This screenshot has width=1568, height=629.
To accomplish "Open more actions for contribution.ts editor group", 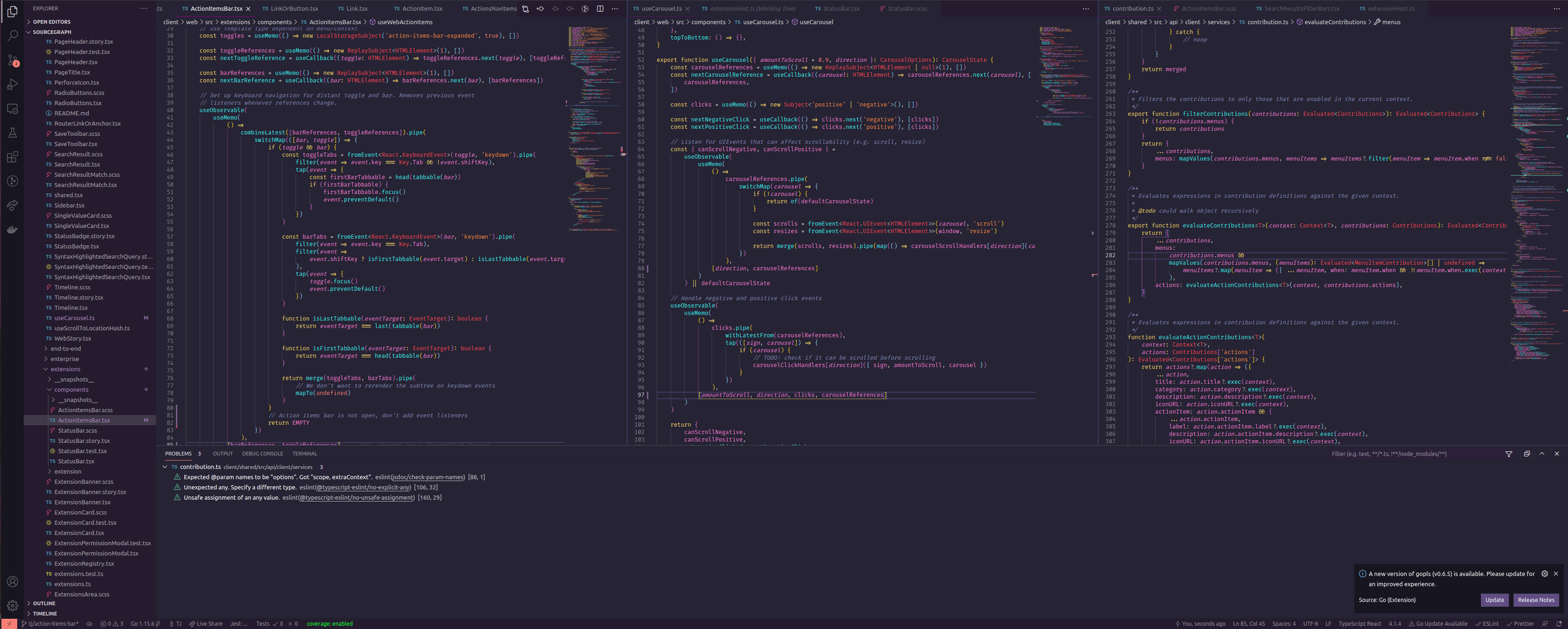I will (x=1557, y=8).
